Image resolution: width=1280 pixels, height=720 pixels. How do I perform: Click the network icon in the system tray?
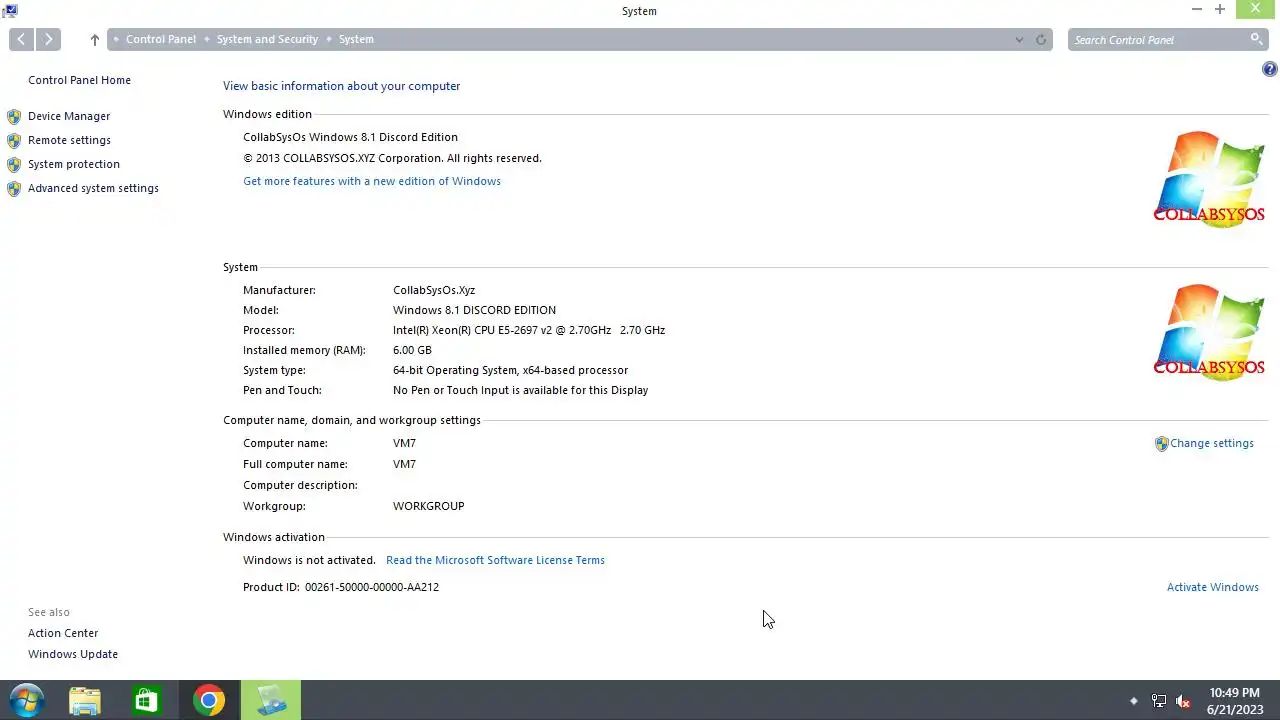coord(1159,701)
